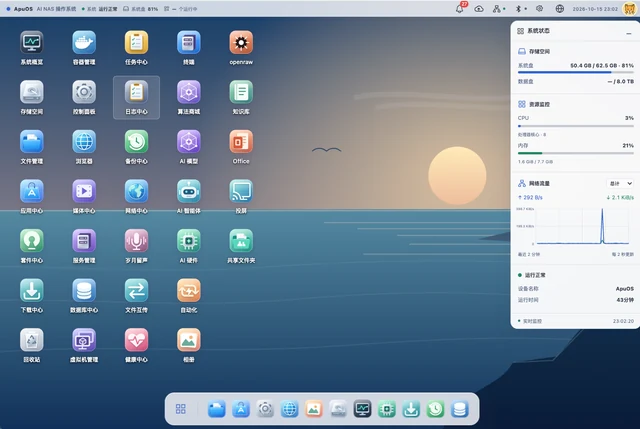Open the openraw desktop app icon
Viewport: 640px width, 429px height.
[241, 42]
